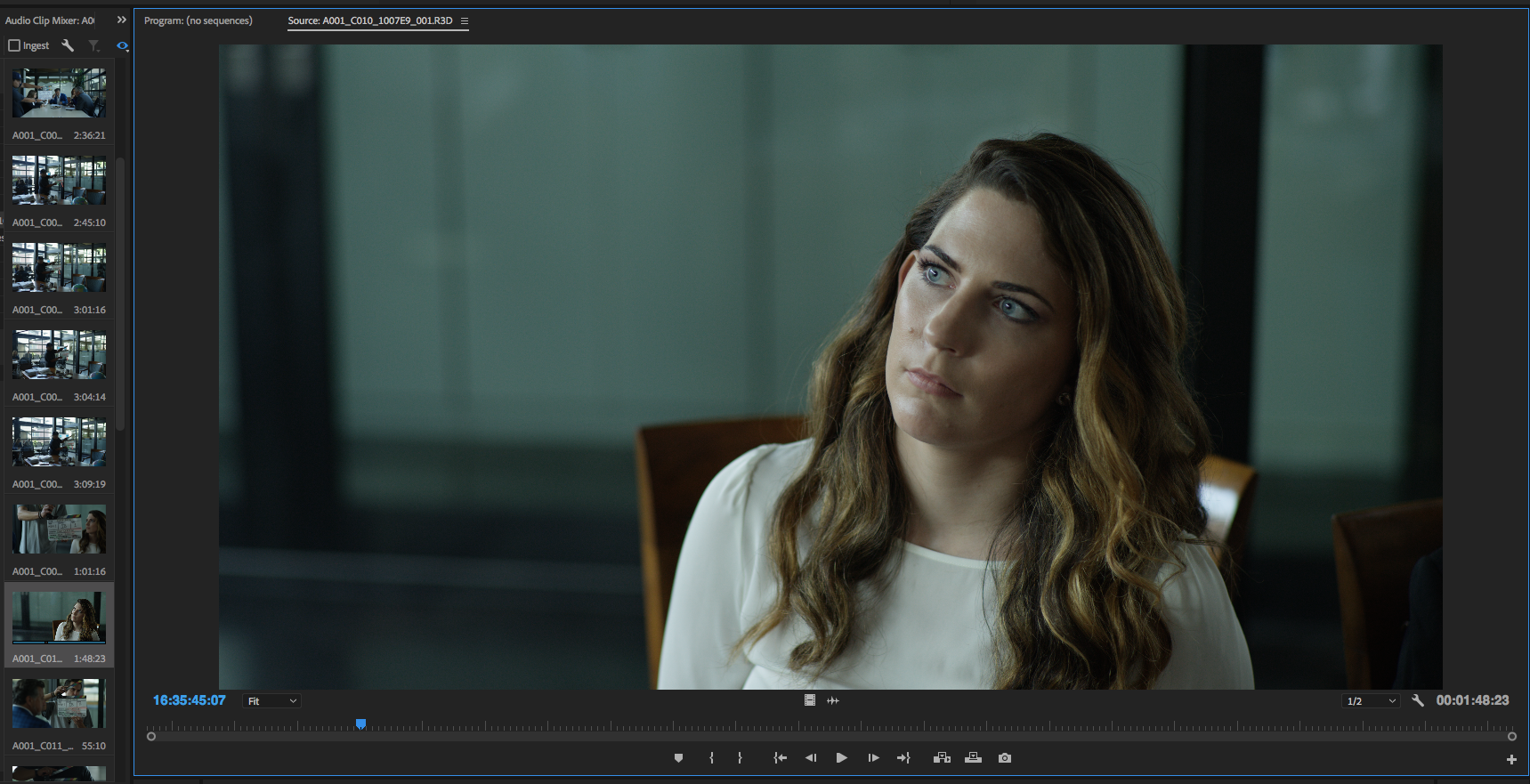Image resolution: width=1530 pixels, height=784 pixels.
Task: Switch to Audio Clip Mixer tab
Action: coord(50,20)
